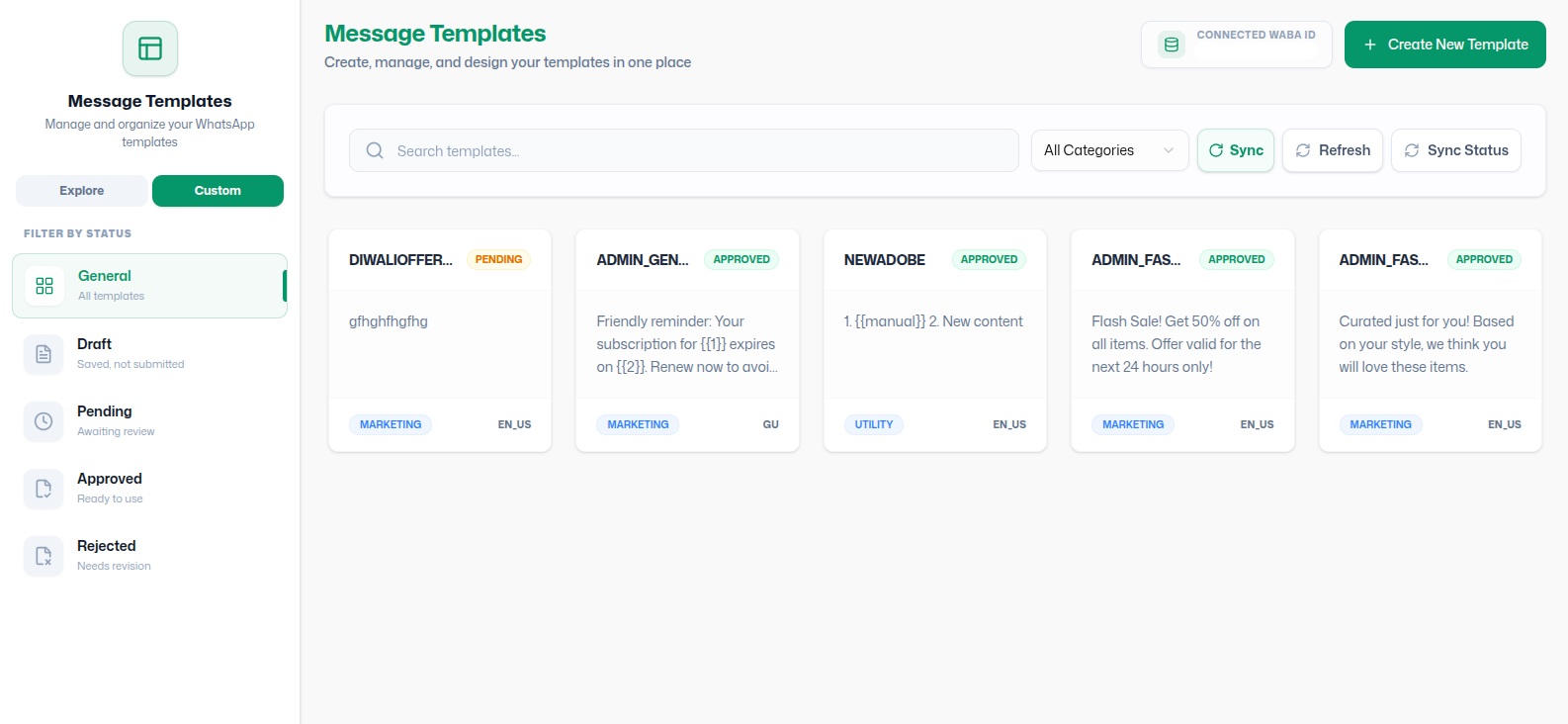The height and width of the screenshot is (724, 1568).
Task: Click the database icon beside Connected WABA ID
Action: 1172,45
